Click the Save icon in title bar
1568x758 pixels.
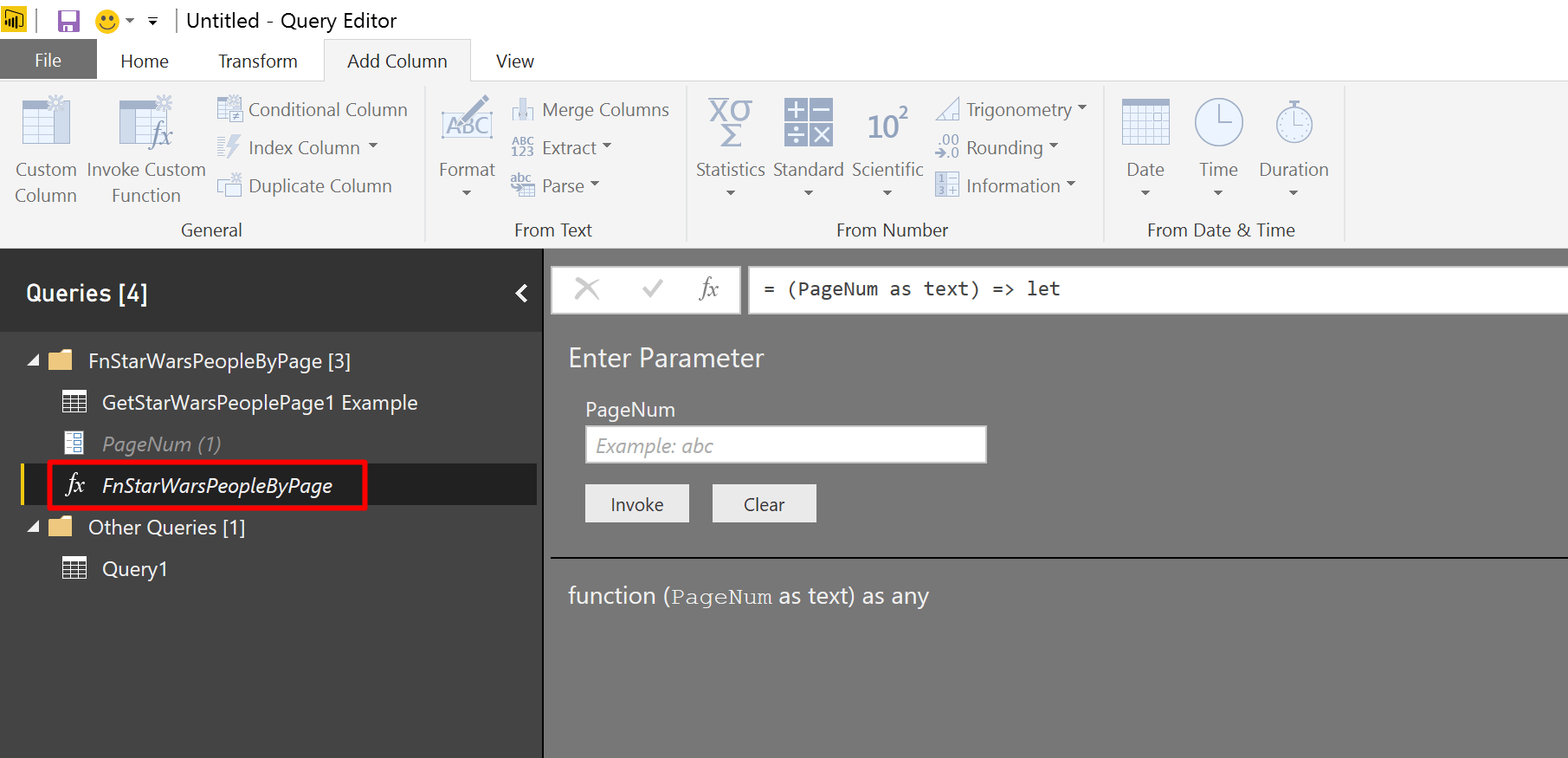click(x=68, y=21)
